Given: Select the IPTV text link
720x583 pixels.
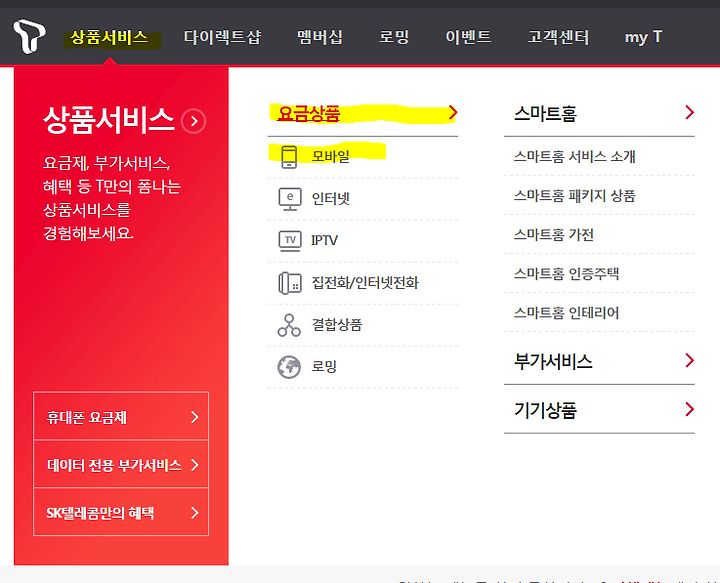Looking at the screenshot, I should tap(324, 240).
